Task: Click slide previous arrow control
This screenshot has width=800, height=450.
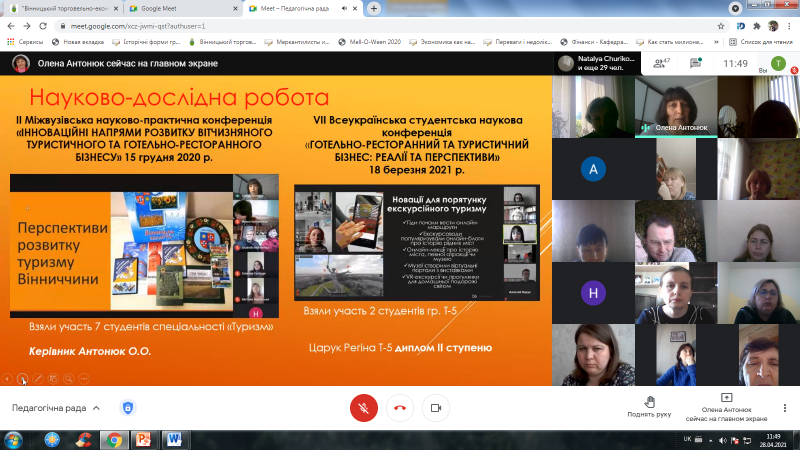Action: (x=7, y=379)
